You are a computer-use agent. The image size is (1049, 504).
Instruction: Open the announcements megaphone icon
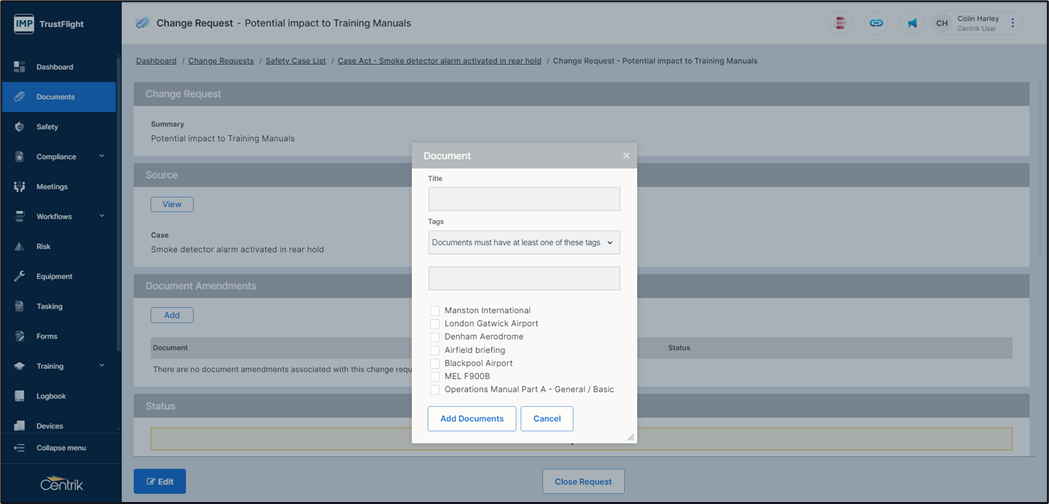(911, 23)
